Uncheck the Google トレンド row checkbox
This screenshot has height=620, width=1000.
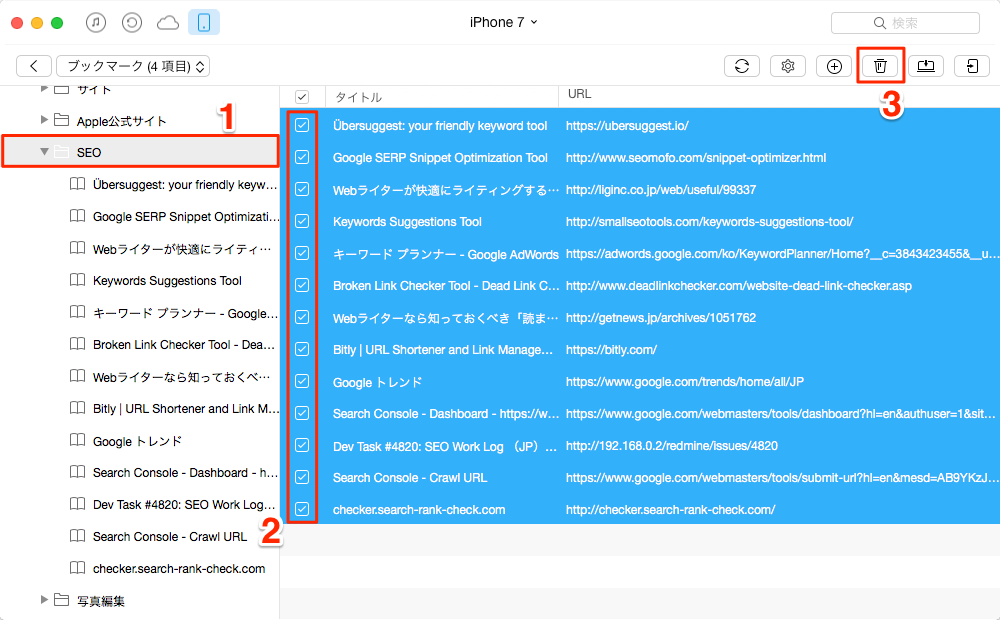[x=302, y=381]
